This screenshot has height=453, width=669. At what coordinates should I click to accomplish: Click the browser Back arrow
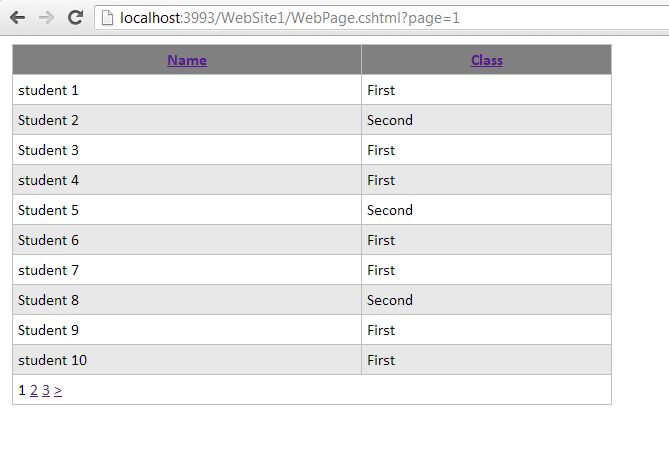(18, 18)
